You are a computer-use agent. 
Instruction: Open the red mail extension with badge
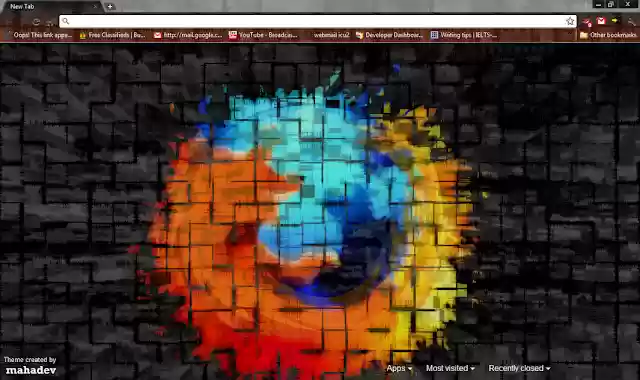[x=587, y=21]
